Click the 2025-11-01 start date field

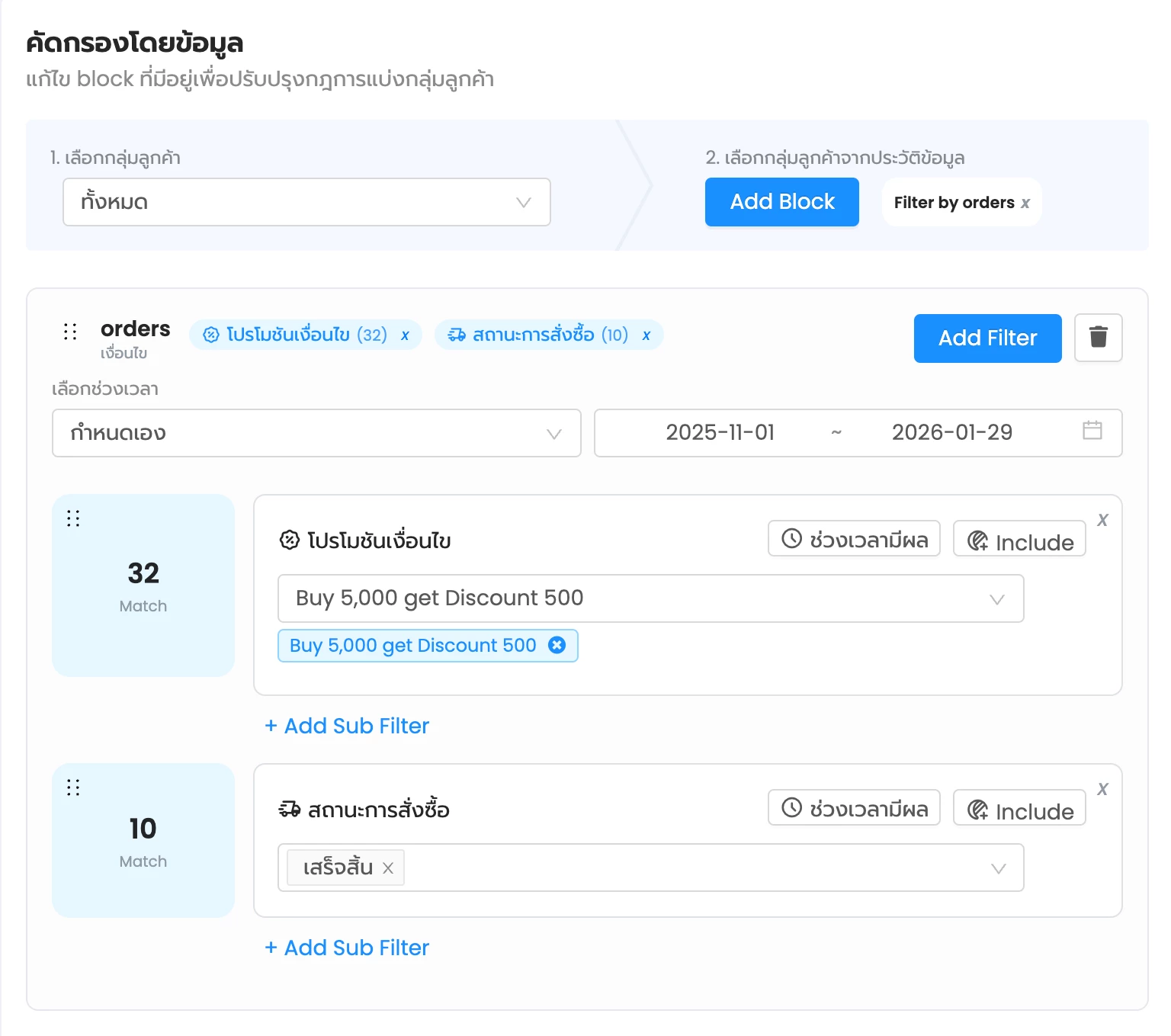point(720,433)
